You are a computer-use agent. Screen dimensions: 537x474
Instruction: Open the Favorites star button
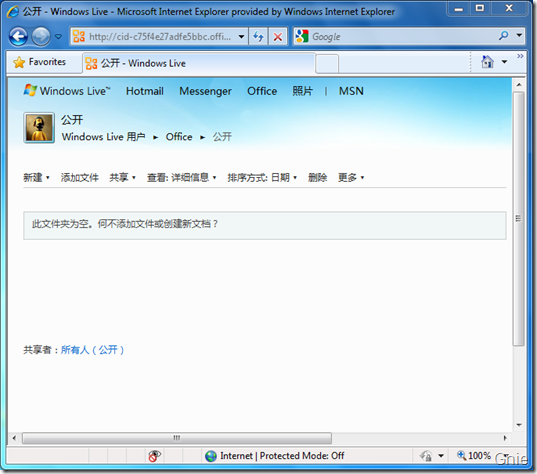click(39, 62)
